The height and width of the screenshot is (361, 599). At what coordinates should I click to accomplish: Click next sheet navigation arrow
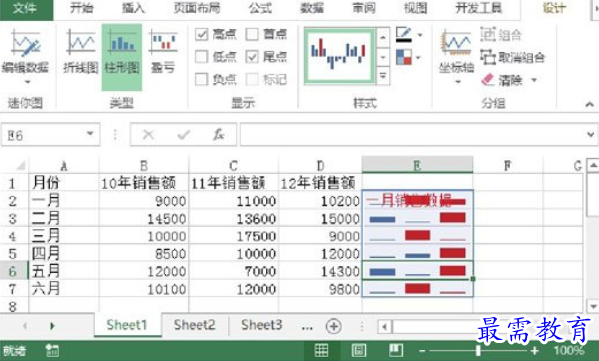click(52, 326)
